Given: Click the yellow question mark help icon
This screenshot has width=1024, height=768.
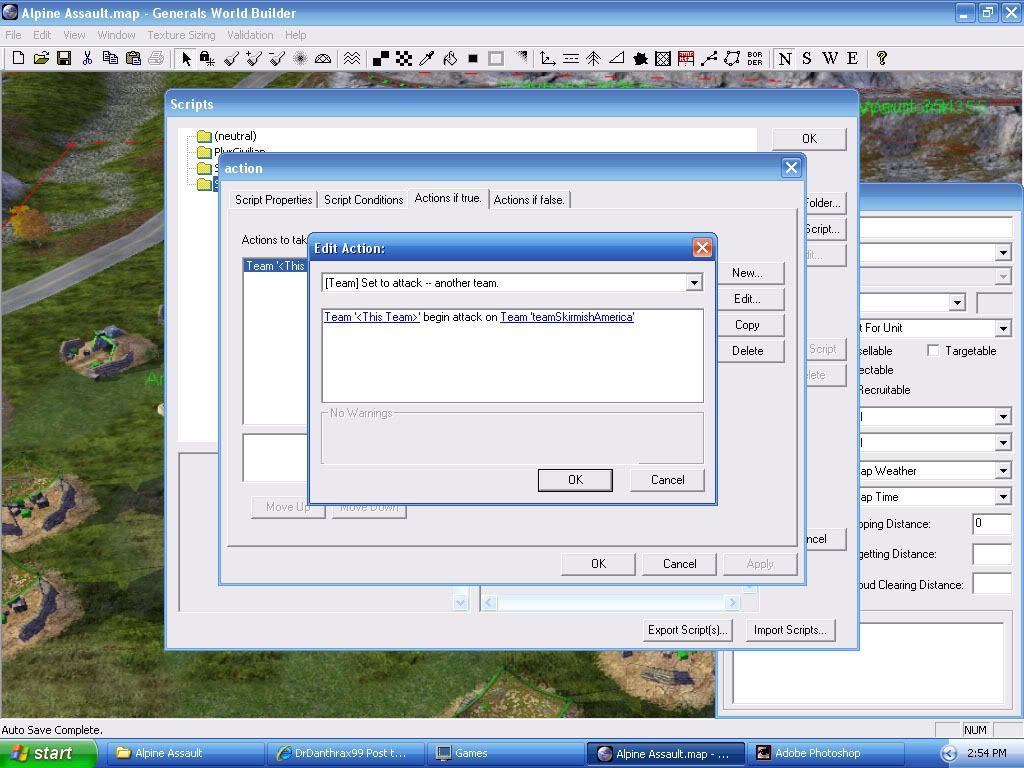Looking at the screenshot, I should [882, 58].
